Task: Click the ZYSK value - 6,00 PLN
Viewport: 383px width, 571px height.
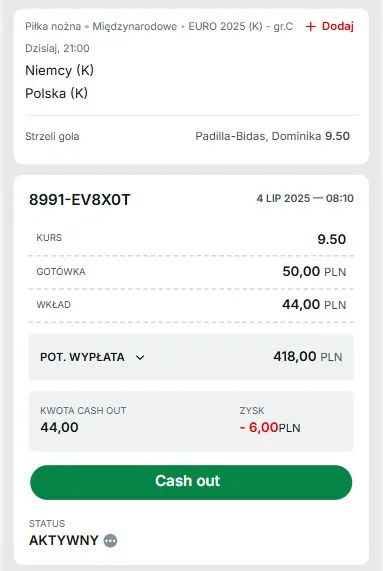Action: [x=270, y=427]
